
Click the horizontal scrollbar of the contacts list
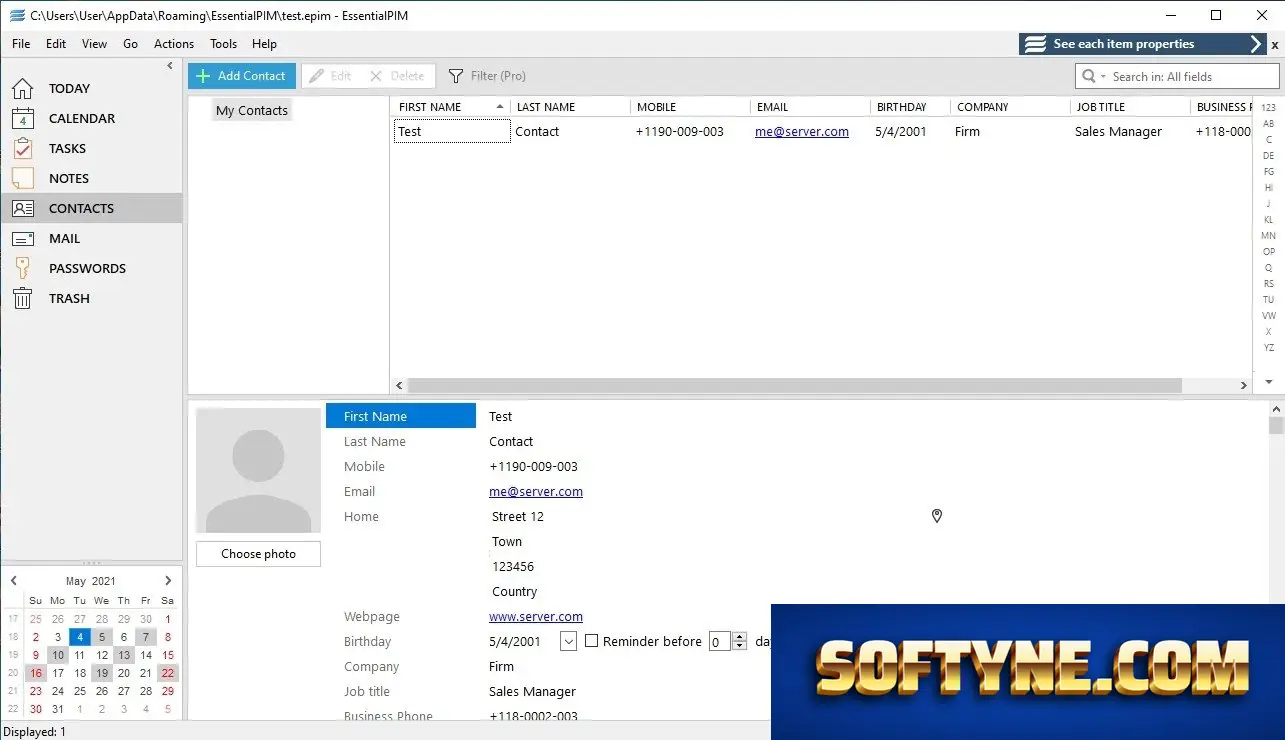pyautogui.click(x=795, y=385)
